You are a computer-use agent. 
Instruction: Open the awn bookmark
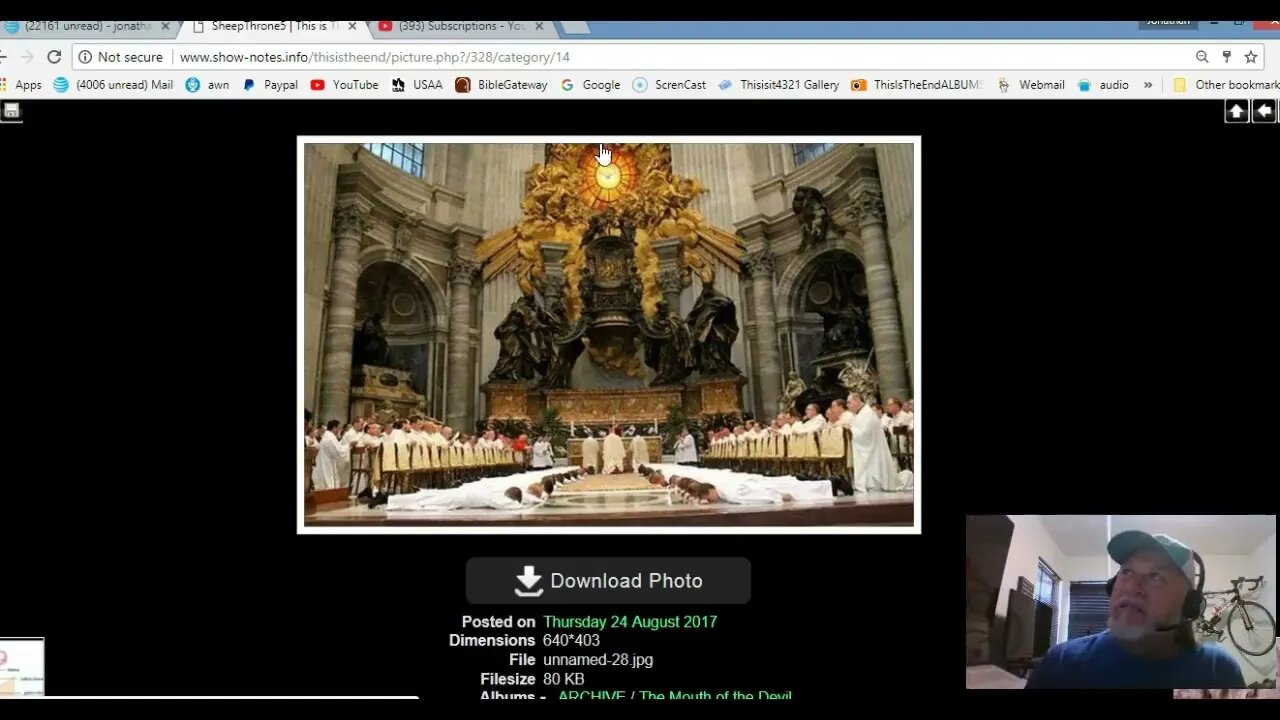click(207, 85)
